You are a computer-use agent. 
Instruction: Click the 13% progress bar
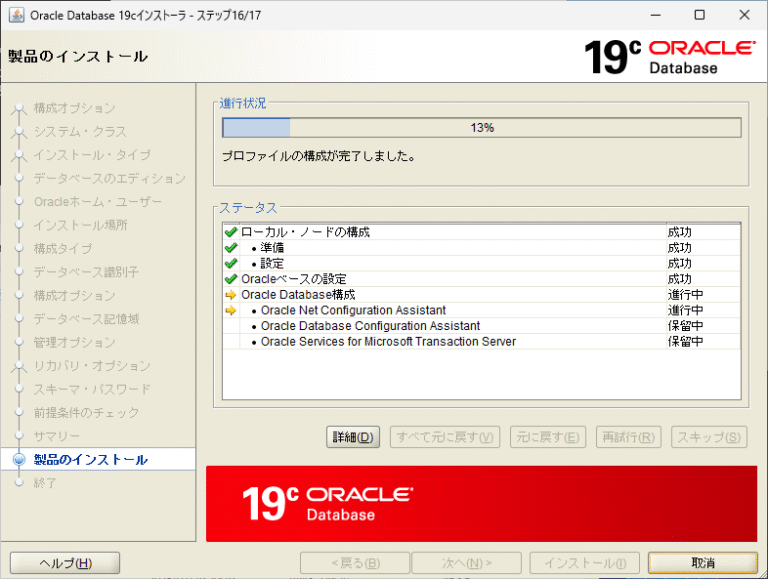click(481, 128)
